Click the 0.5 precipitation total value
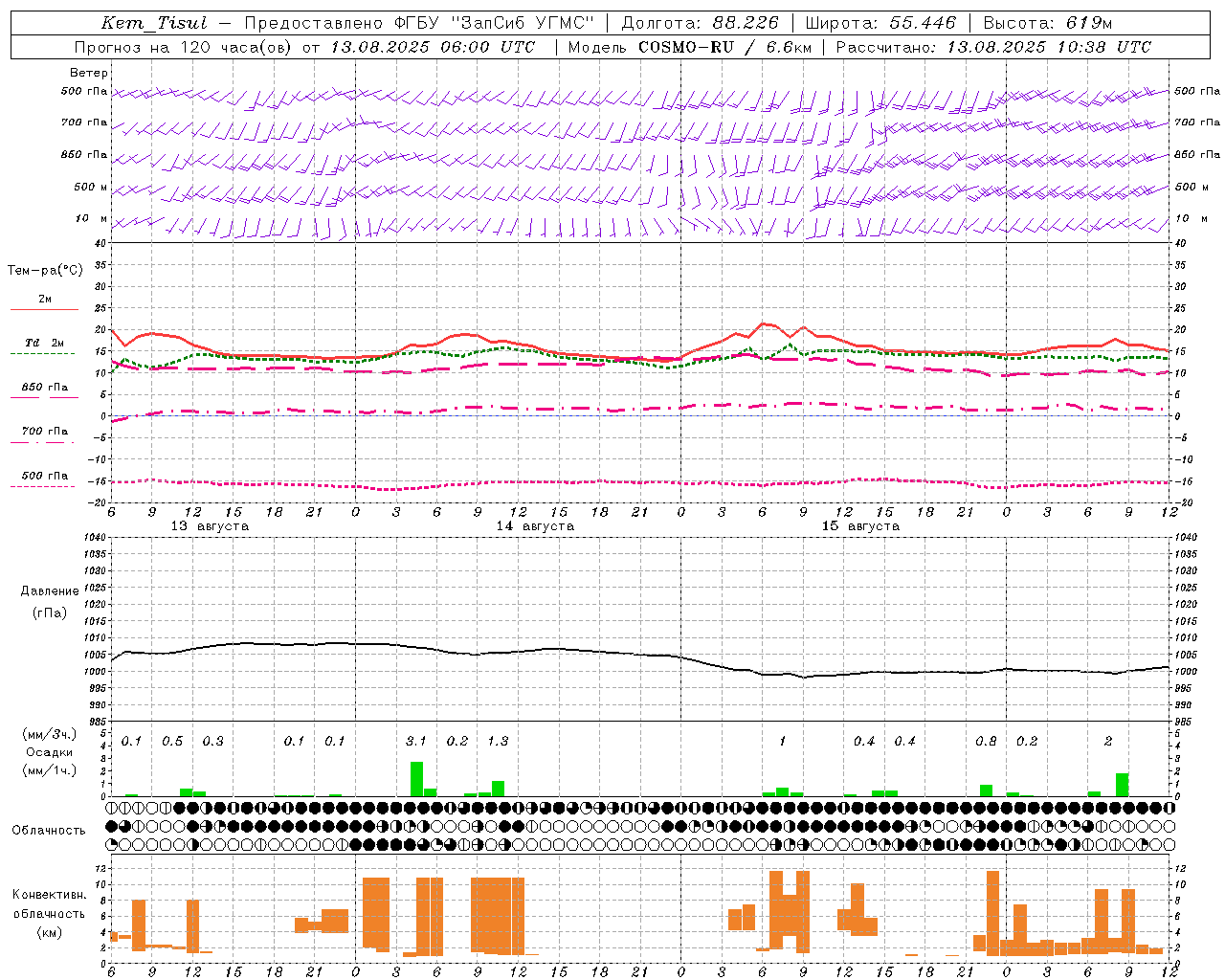This screenshot has height=980, width=1225. point(172,741)
